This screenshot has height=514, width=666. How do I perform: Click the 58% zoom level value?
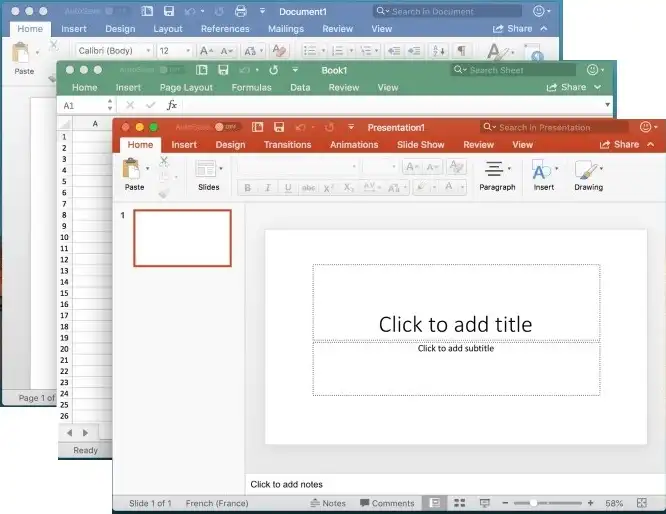[x=614, y=503]
